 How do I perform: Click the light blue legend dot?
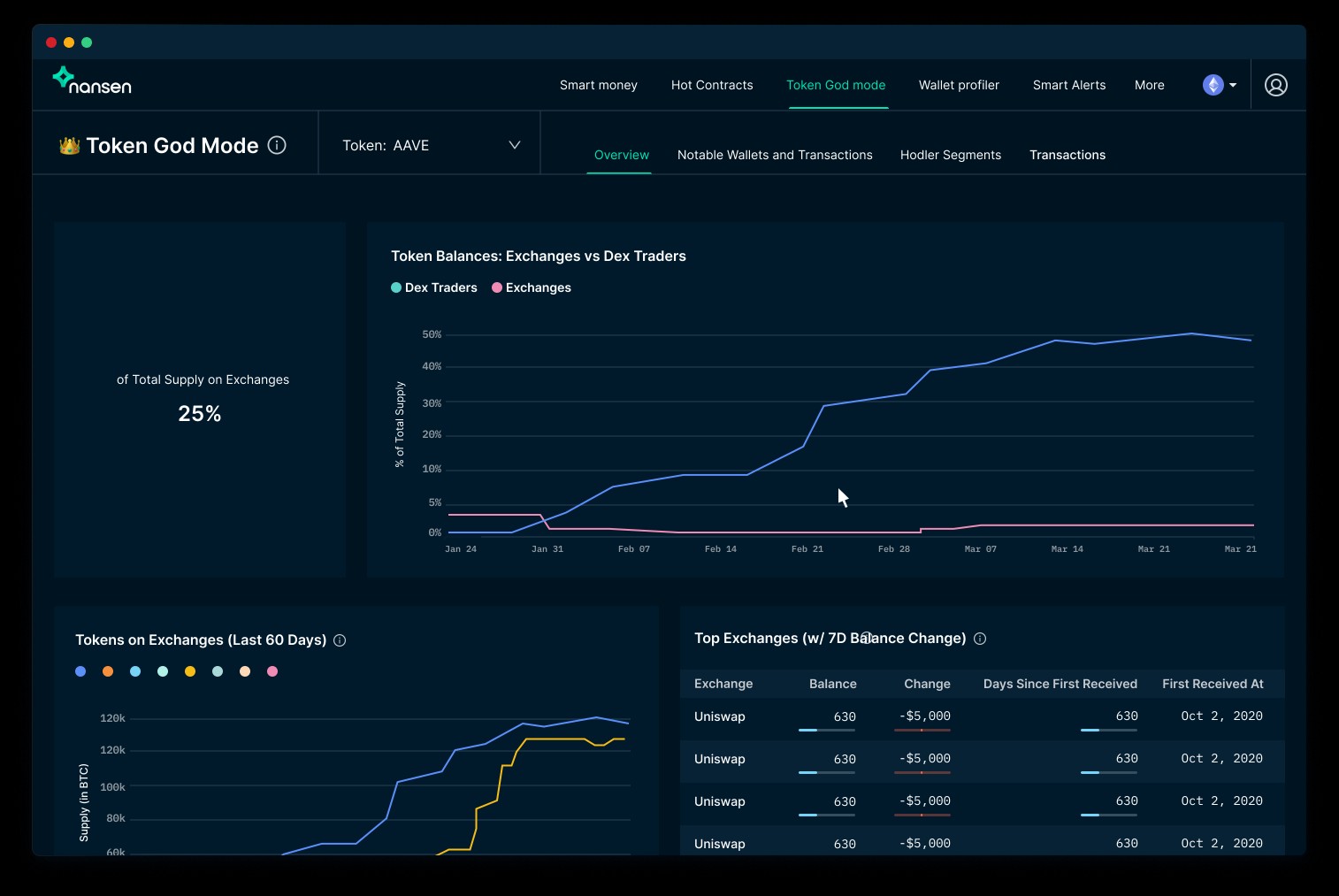coord(135,671)
